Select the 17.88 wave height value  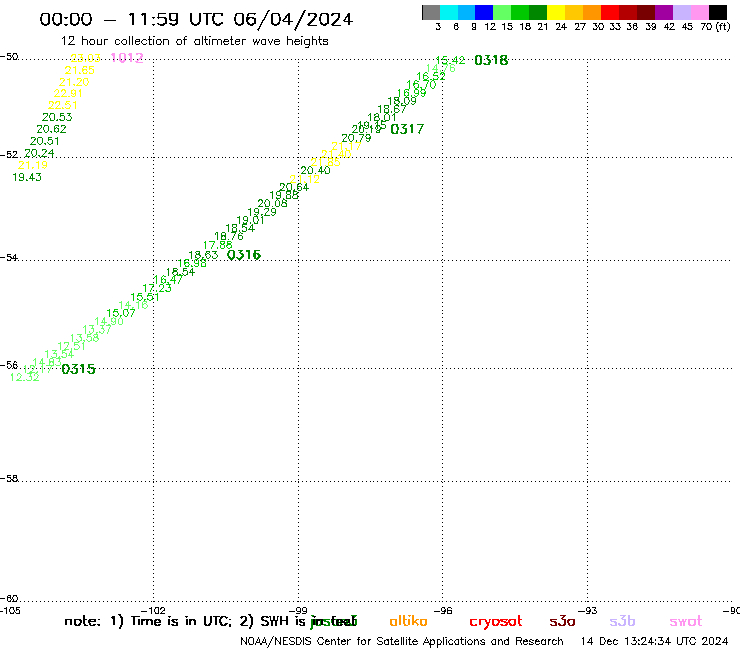(x=218, y=245)
